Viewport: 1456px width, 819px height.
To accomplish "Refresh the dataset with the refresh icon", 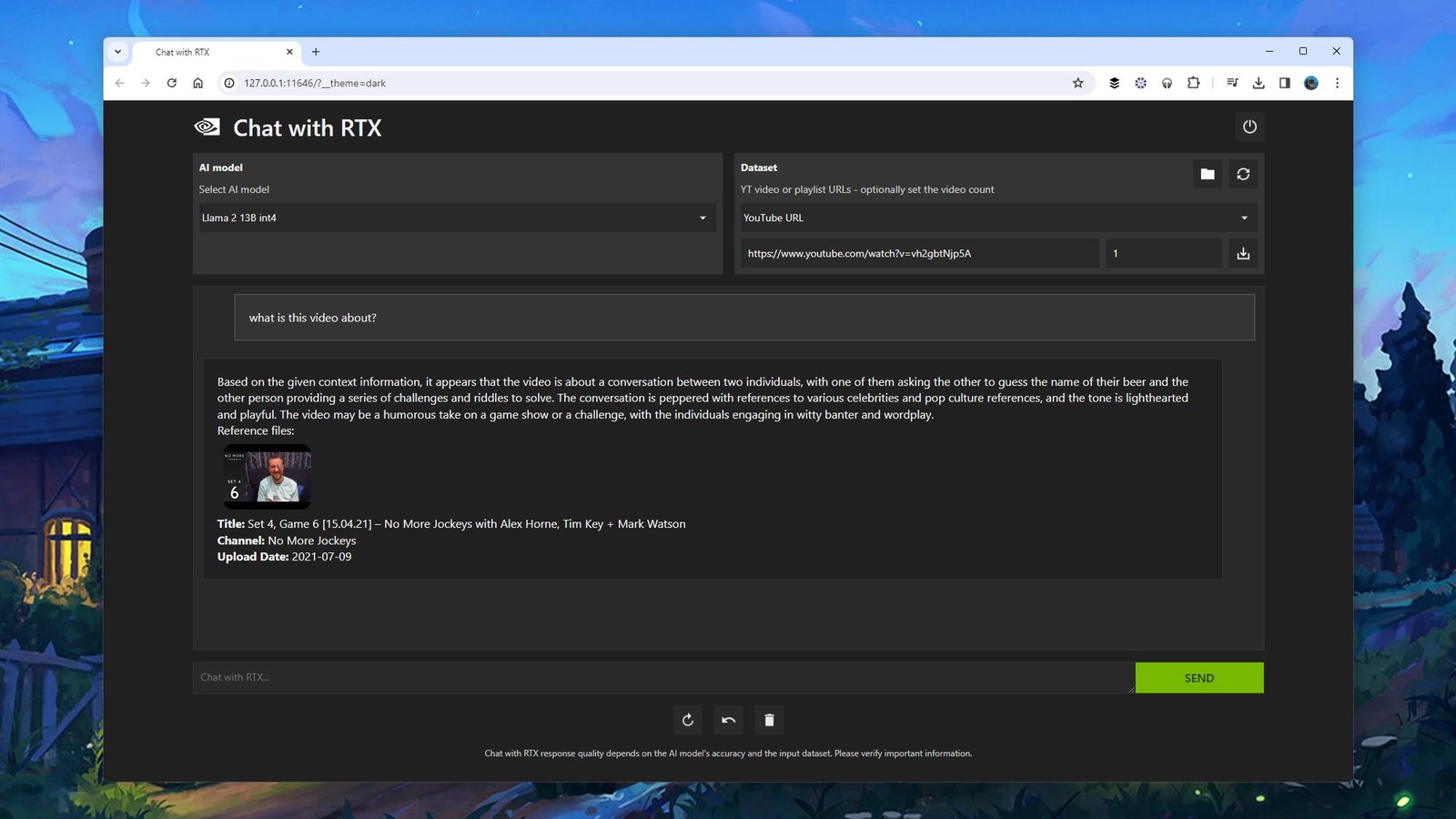I will [1243, 174].
